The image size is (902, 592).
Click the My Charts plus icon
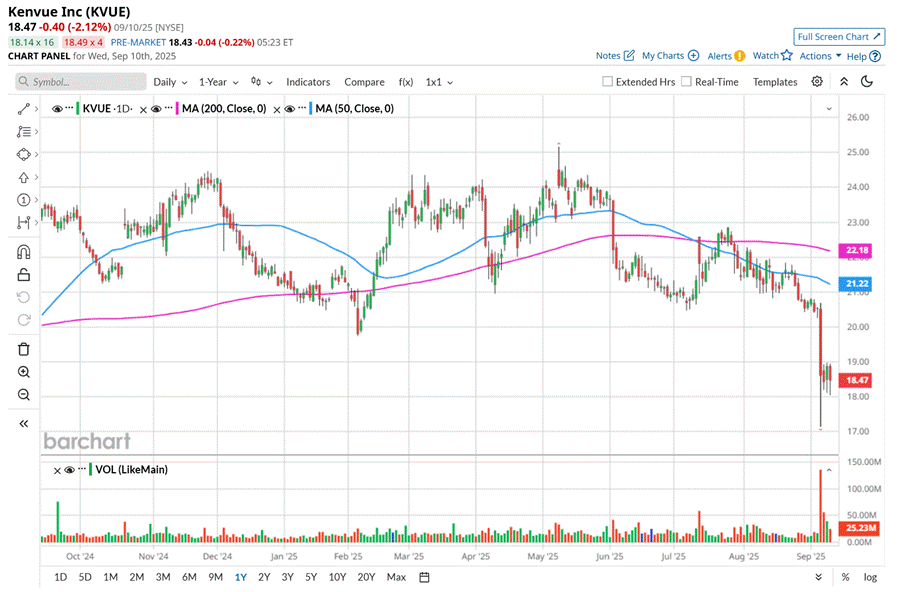694,56
